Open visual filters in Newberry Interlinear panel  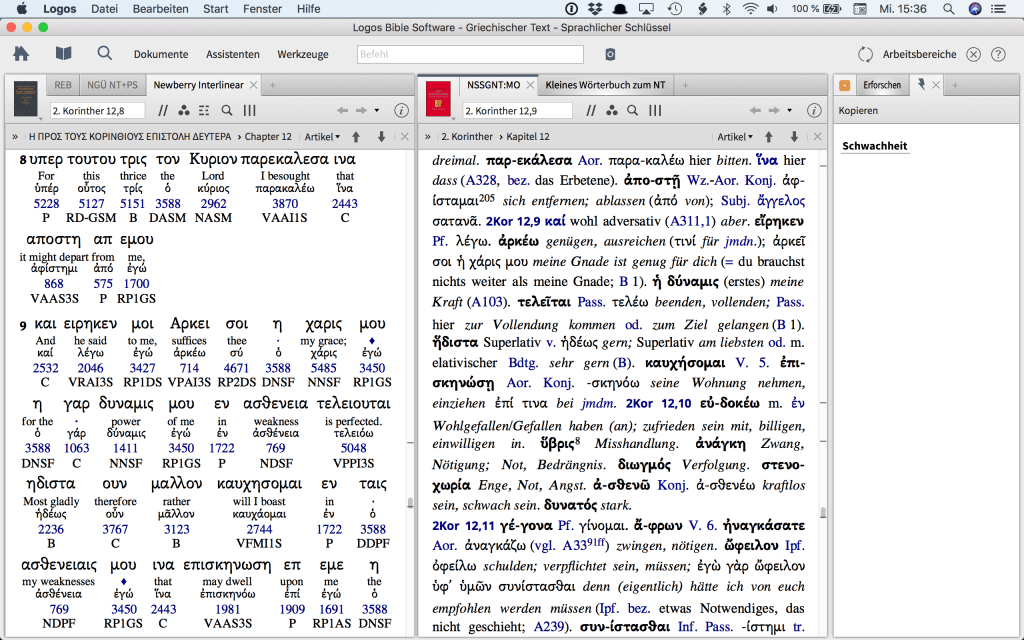click(x=182, y=110)
